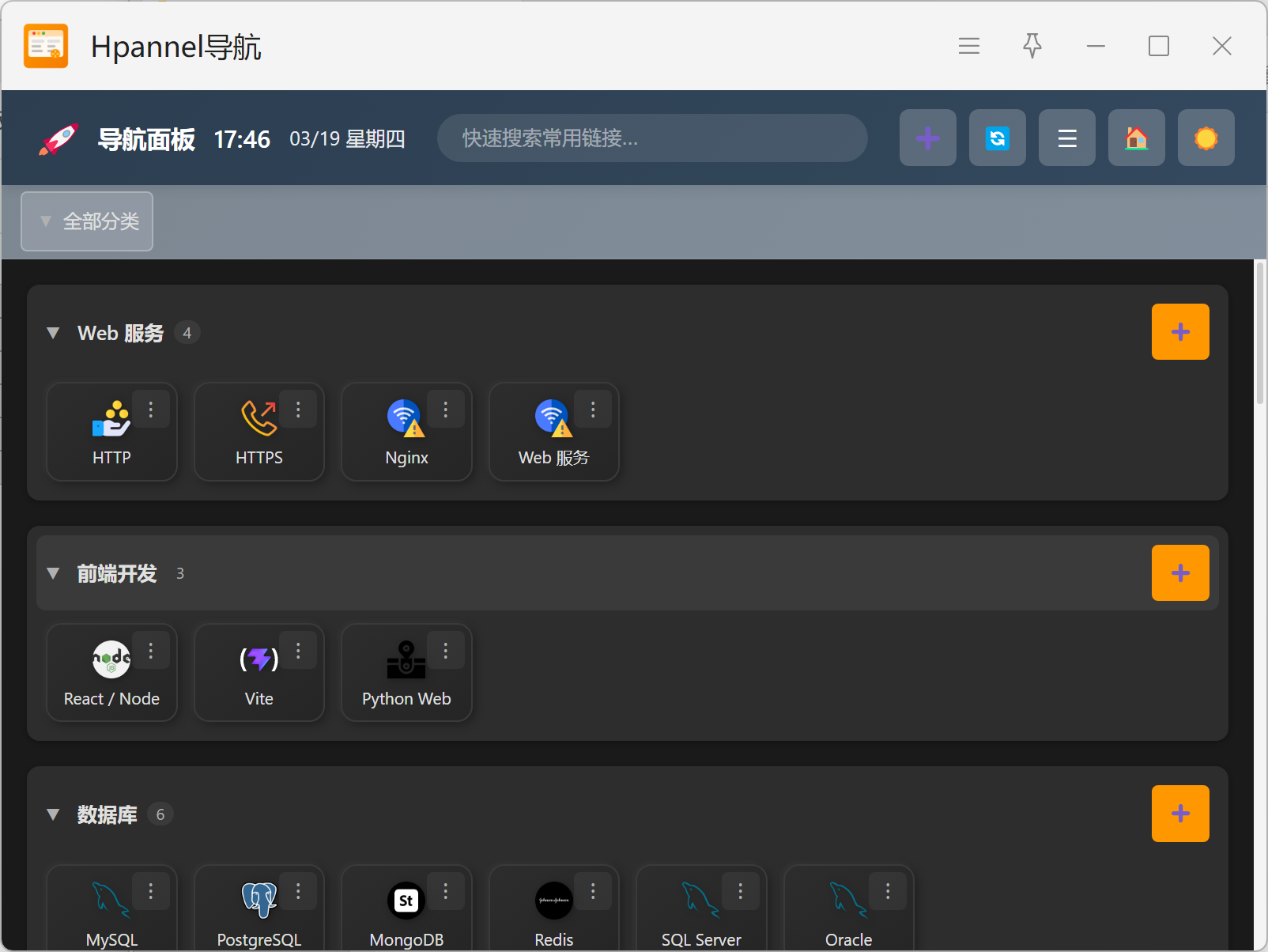
Task: Collapse the 前端开发 category
Action: [x=54, y=573]
